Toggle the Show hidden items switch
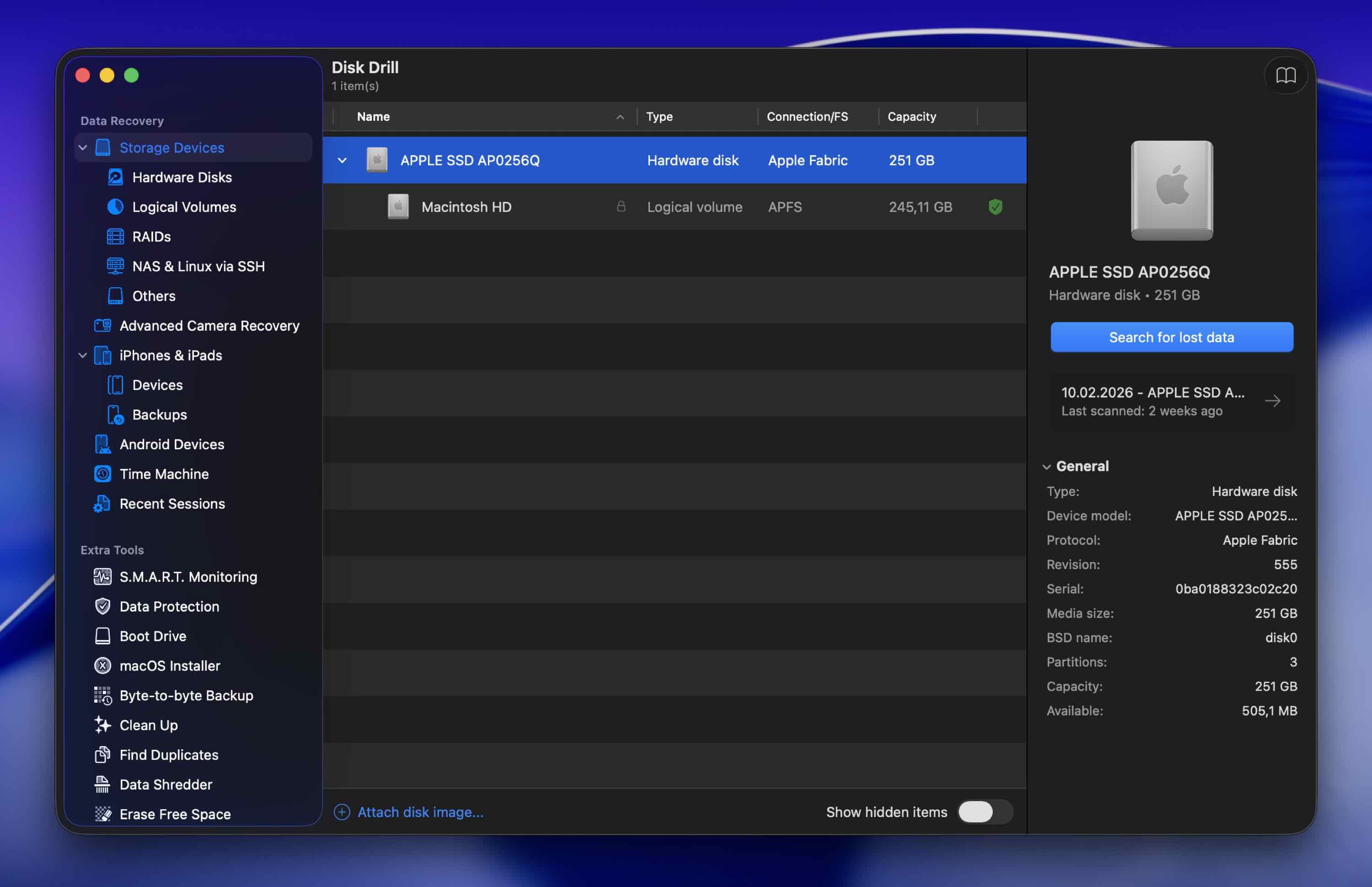1372x887 pixels. [985, 812]
